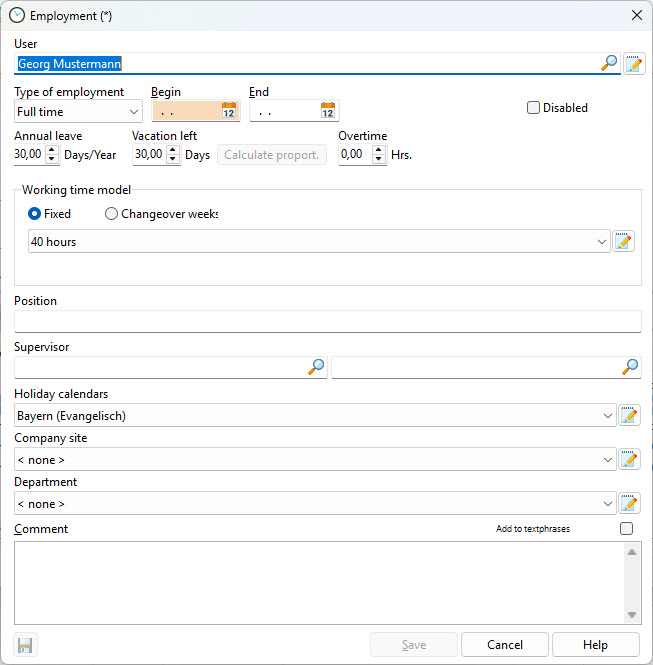Viewport: 653px width, 665px height.
Task: Open the User edit pencil icon
Action: click(x=634, y=64)
